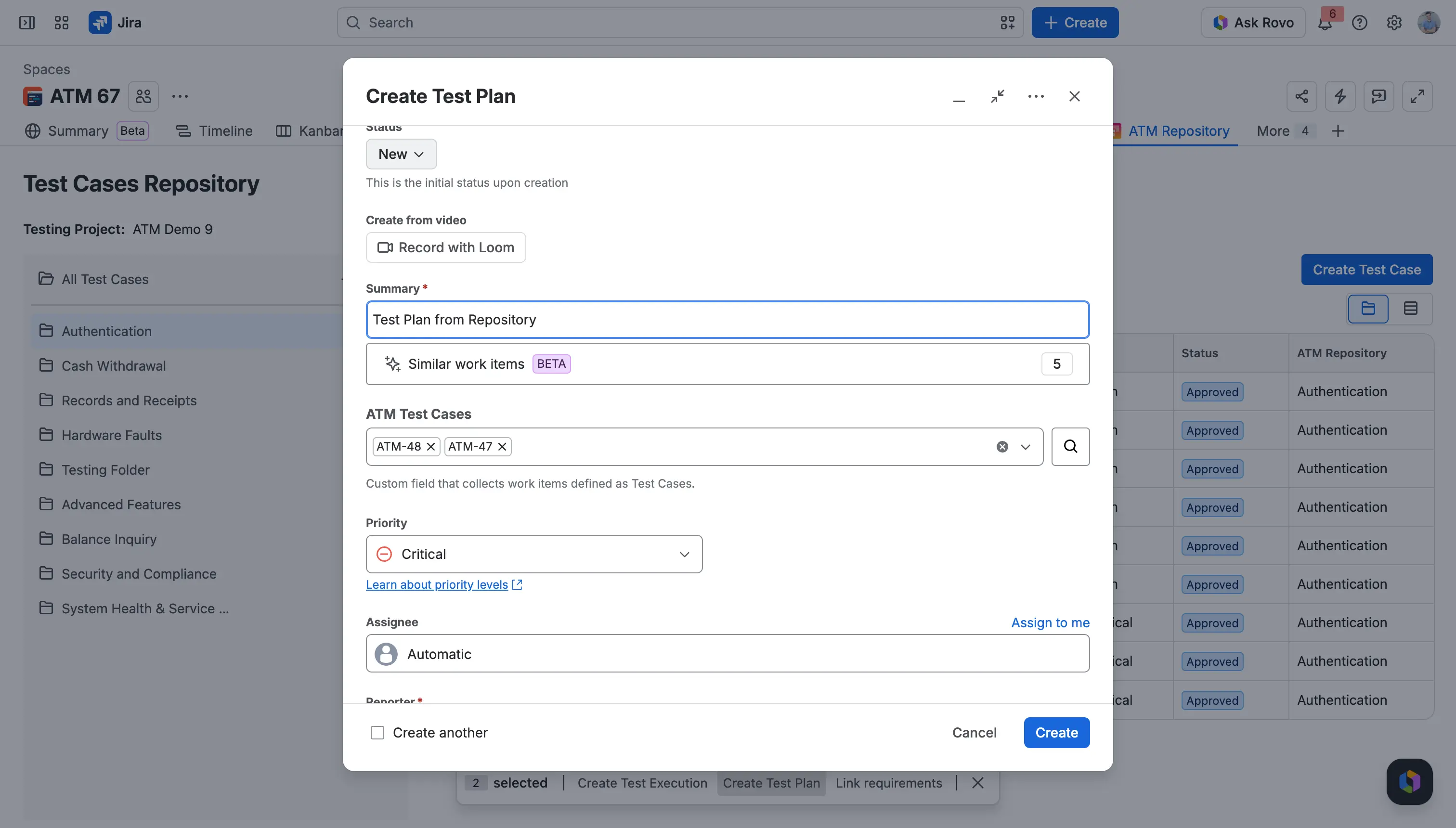The height and width of the screenshot is (828, 1456).
Task: Clear all selected ATM Test Cases
Action: (1002, 446)
